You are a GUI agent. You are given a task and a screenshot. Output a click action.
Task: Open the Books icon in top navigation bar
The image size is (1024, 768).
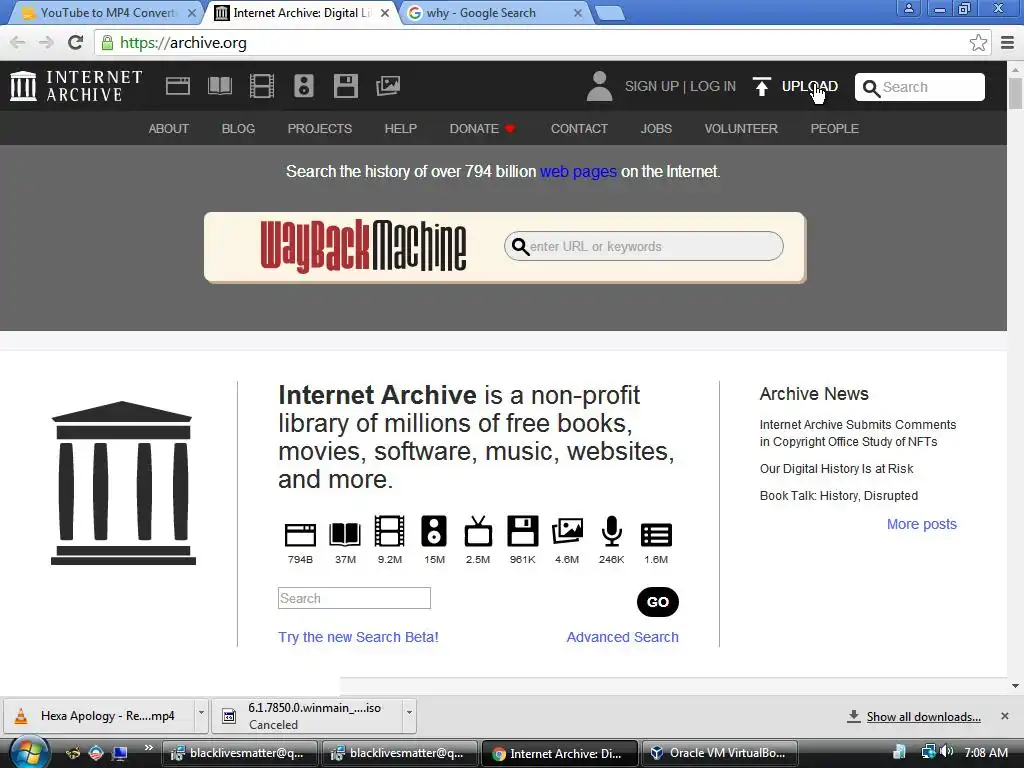pyautogui.click(x=219, y=86)
